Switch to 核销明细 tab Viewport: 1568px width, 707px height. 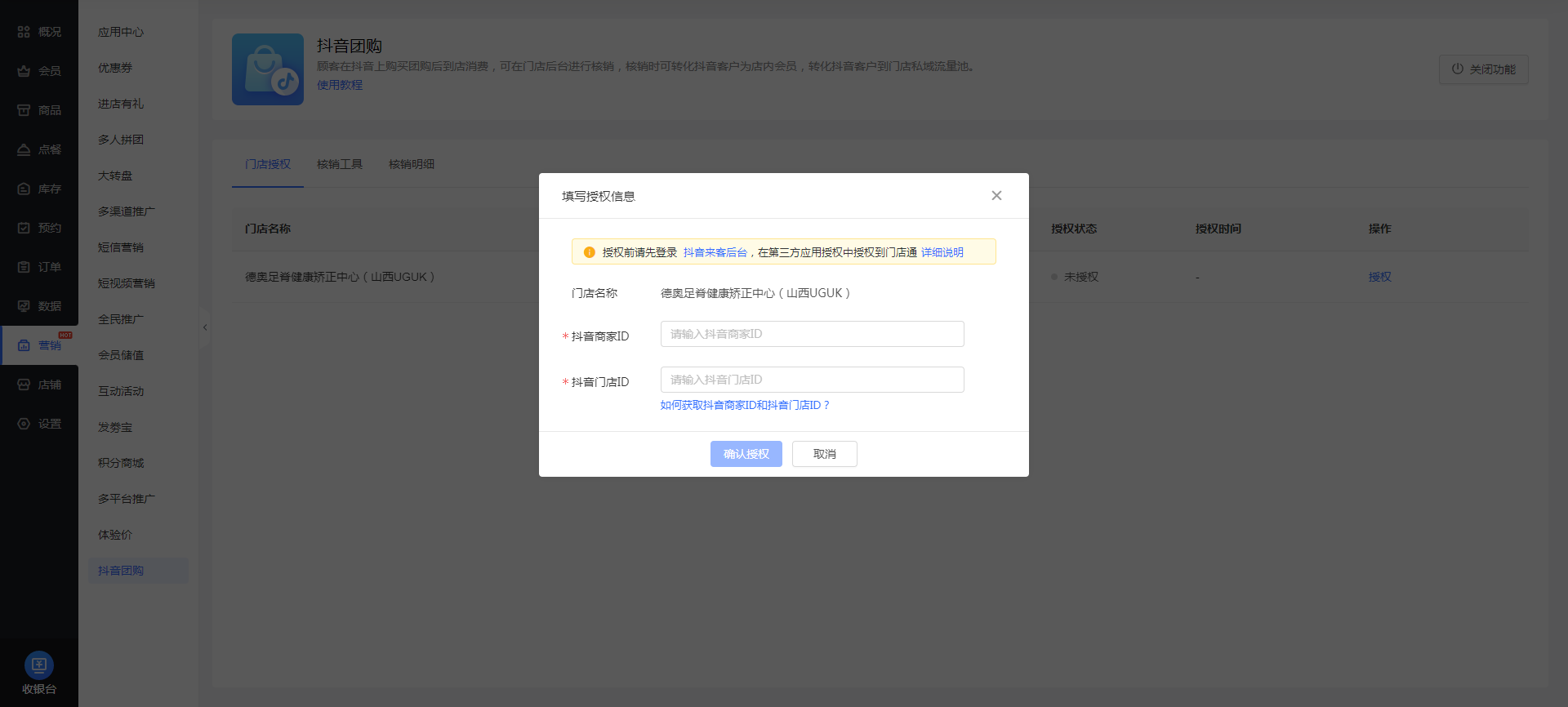412,164
